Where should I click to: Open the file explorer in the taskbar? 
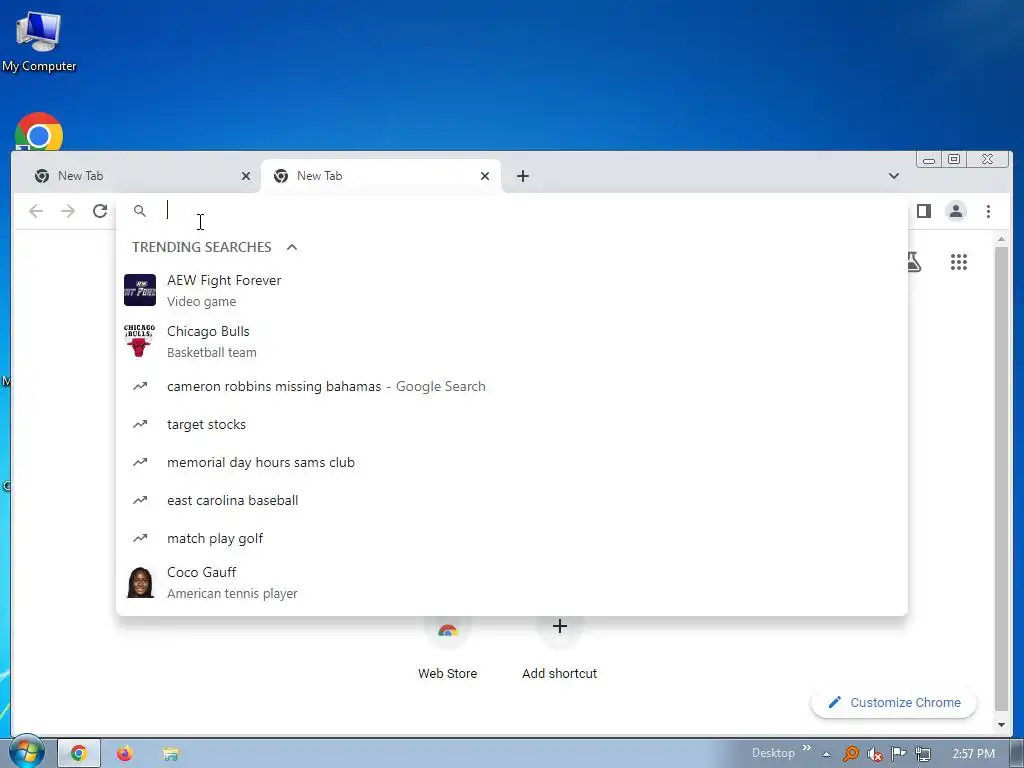170,754
